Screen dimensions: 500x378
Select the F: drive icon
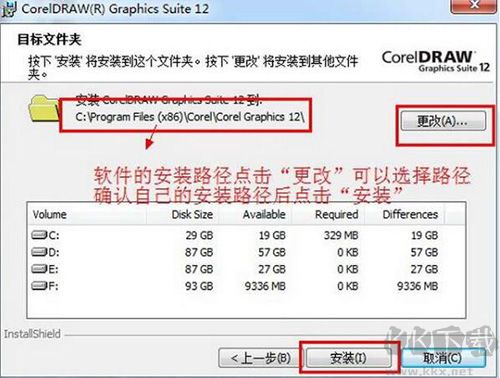[x=39, y=285]
